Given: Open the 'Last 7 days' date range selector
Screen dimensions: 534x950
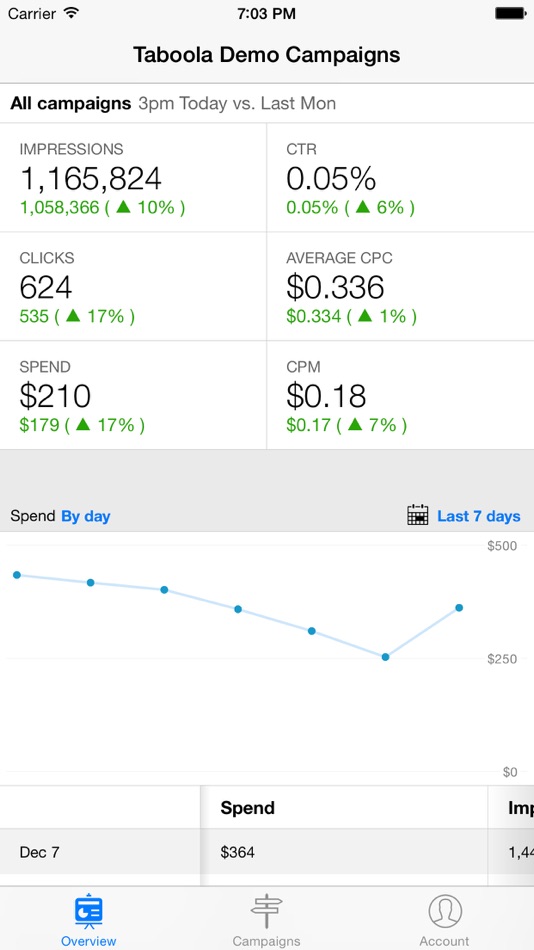Looking at the screenshot, I should point(479,516).
